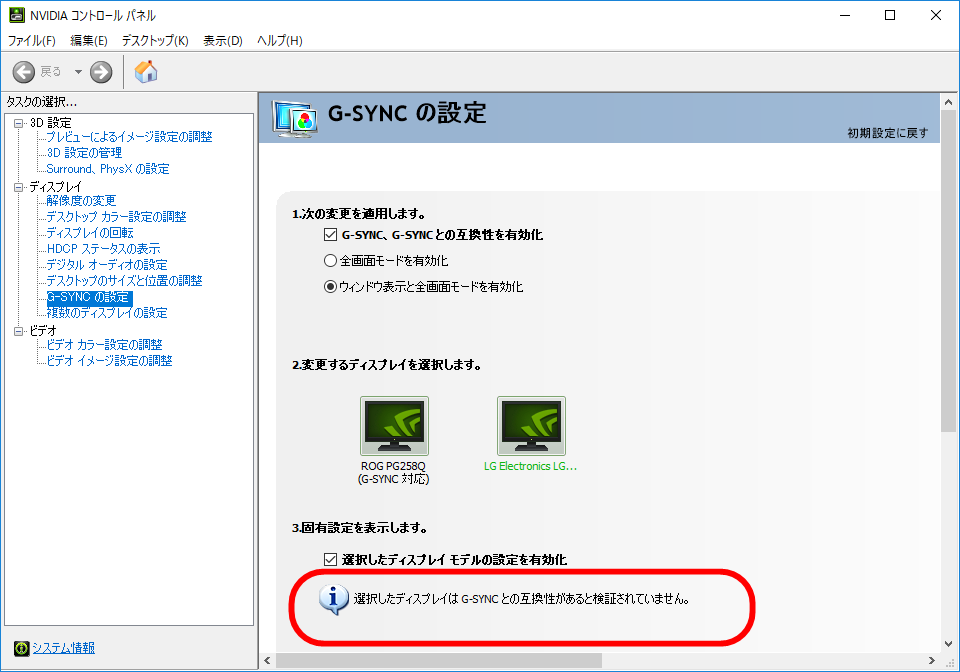Click the horizontal scrollbar thumb
960x672 pixels.
pyautogui.click(x=439, y=660)
